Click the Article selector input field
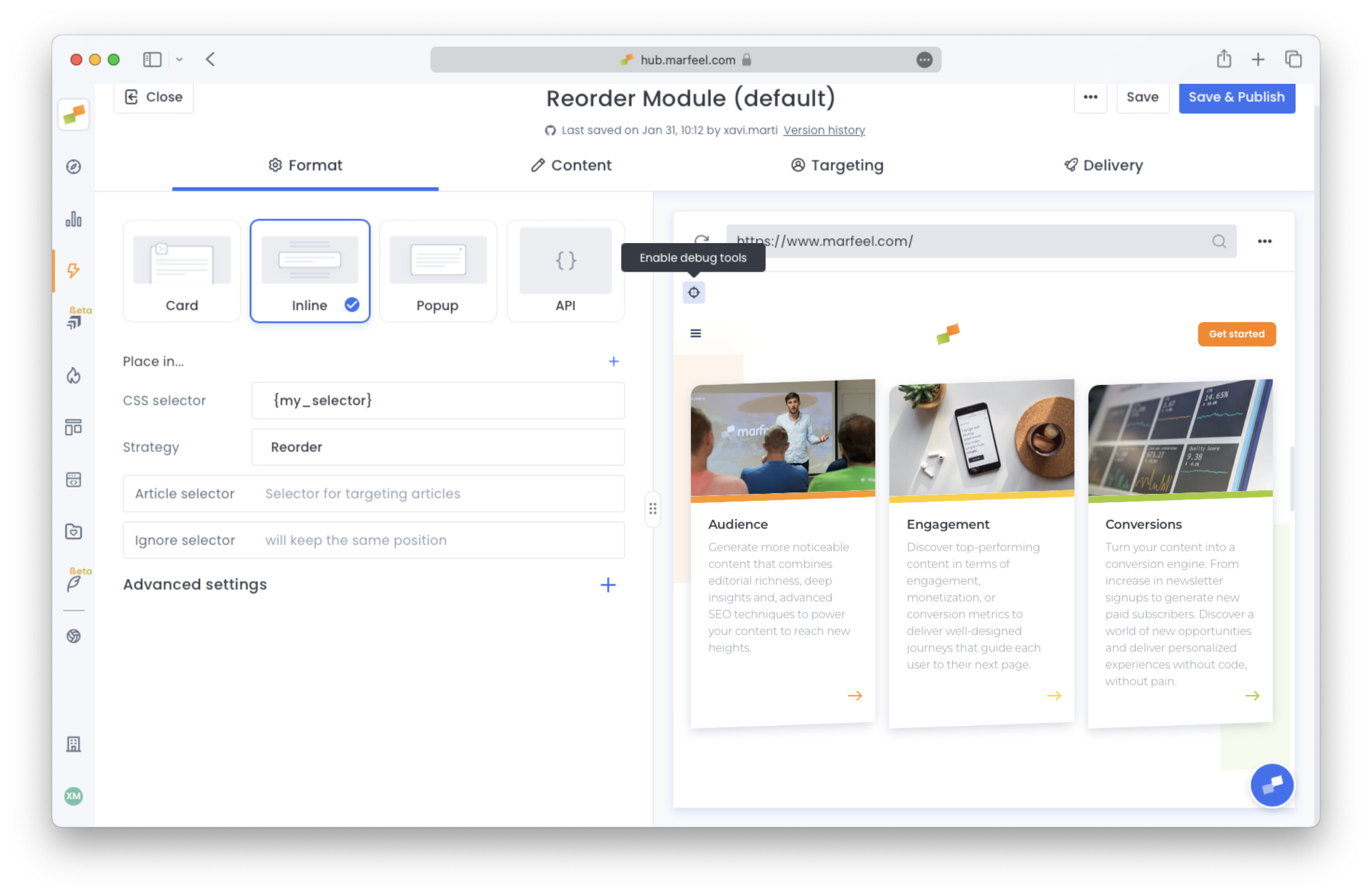The height and width of the screenshot is (896, 1372). click(x=438, y=494)
